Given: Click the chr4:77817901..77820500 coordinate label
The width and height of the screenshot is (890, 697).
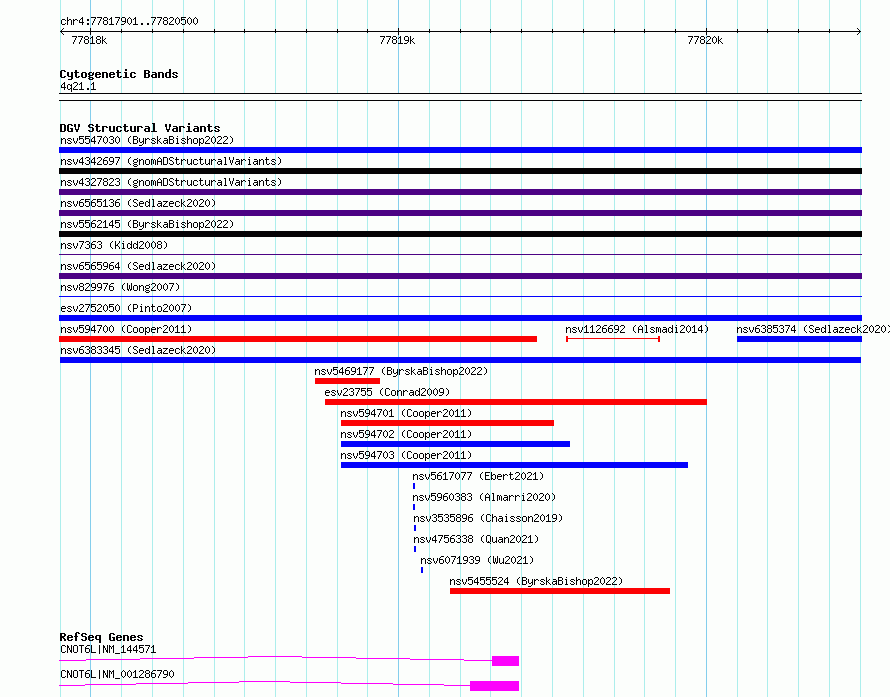Looking at the screenshot, I should pos(129,21).
